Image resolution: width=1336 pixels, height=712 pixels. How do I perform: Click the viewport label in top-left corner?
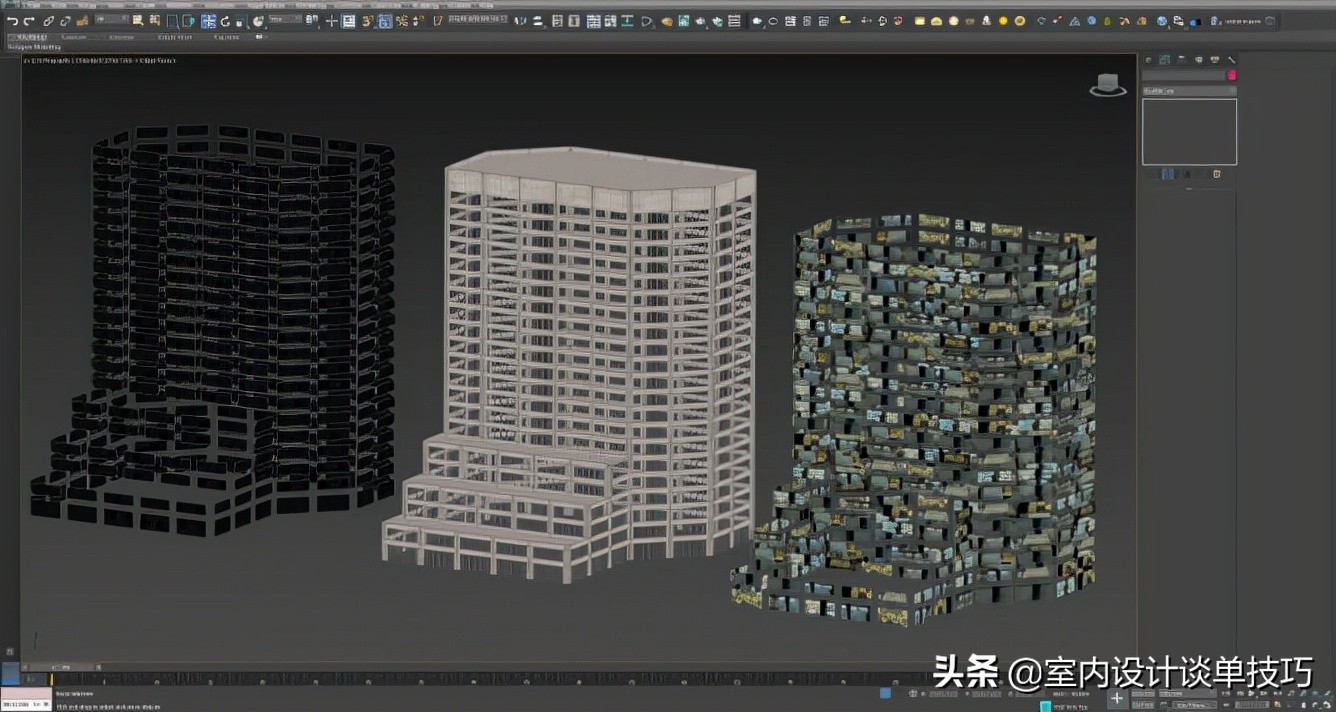(100, 61)
